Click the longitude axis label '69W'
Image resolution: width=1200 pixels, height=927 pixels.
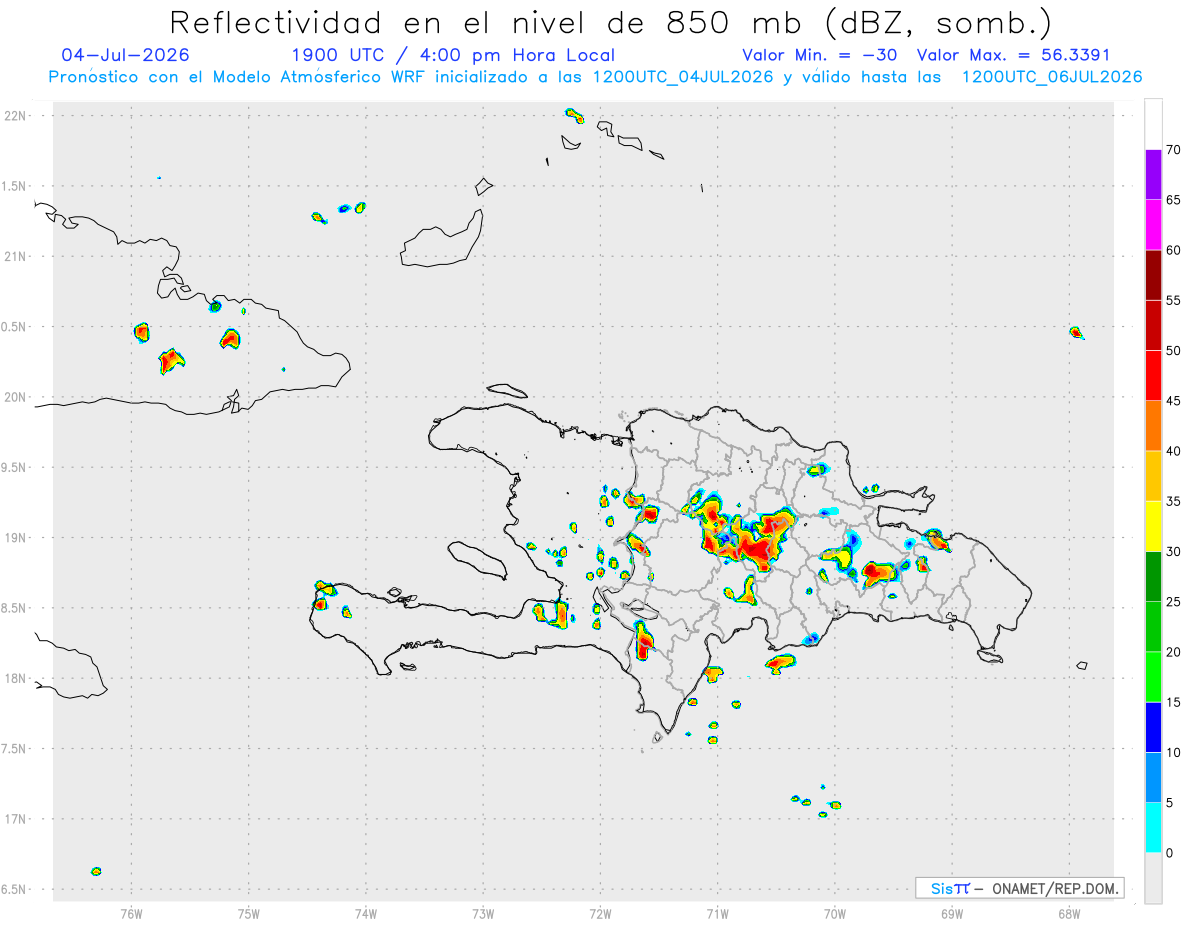click(x=952, y=912)
